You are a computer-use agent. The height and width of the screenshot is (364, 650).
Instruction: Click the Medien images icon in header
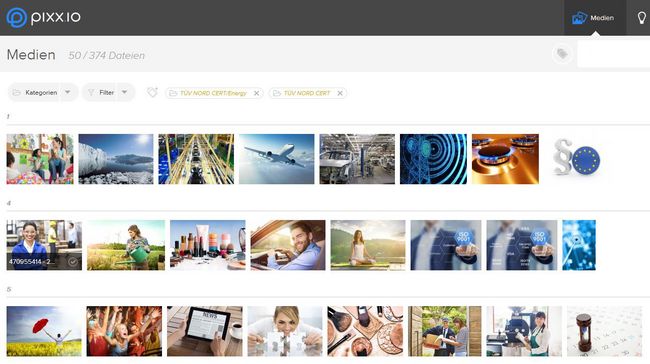tap(579, 18)
